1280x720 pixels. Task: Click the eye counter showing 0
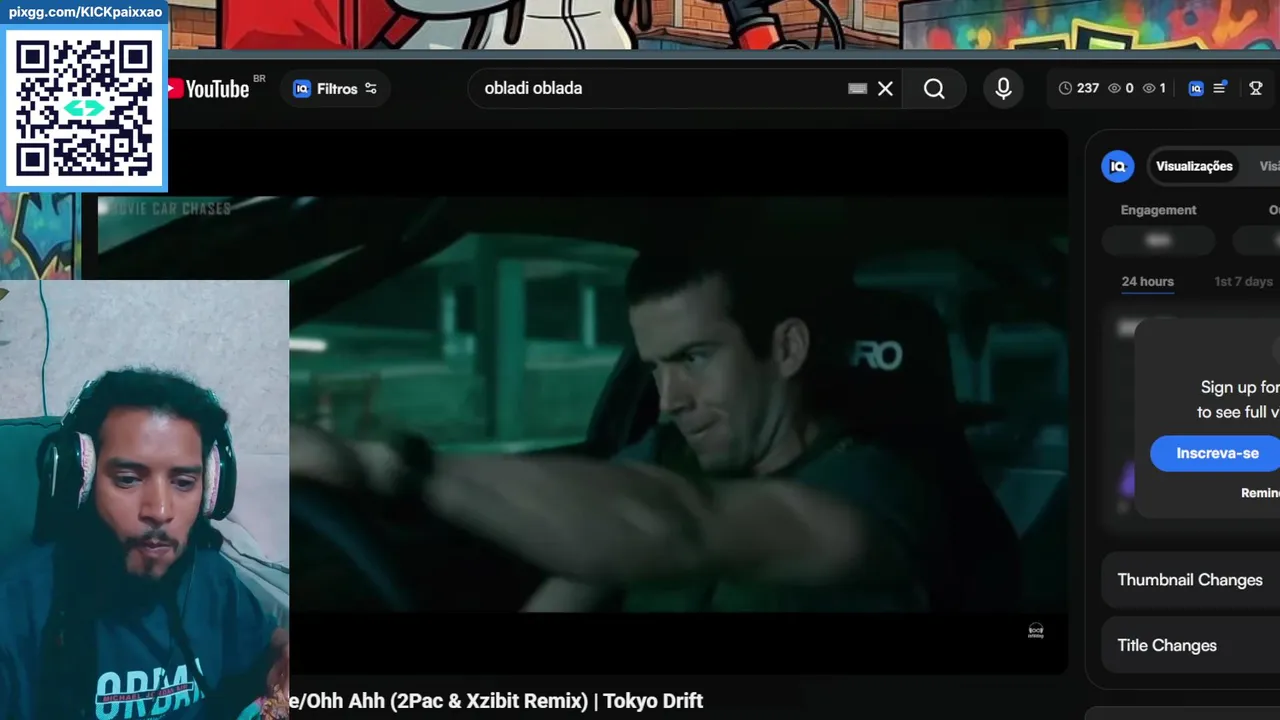(1121, 88)
